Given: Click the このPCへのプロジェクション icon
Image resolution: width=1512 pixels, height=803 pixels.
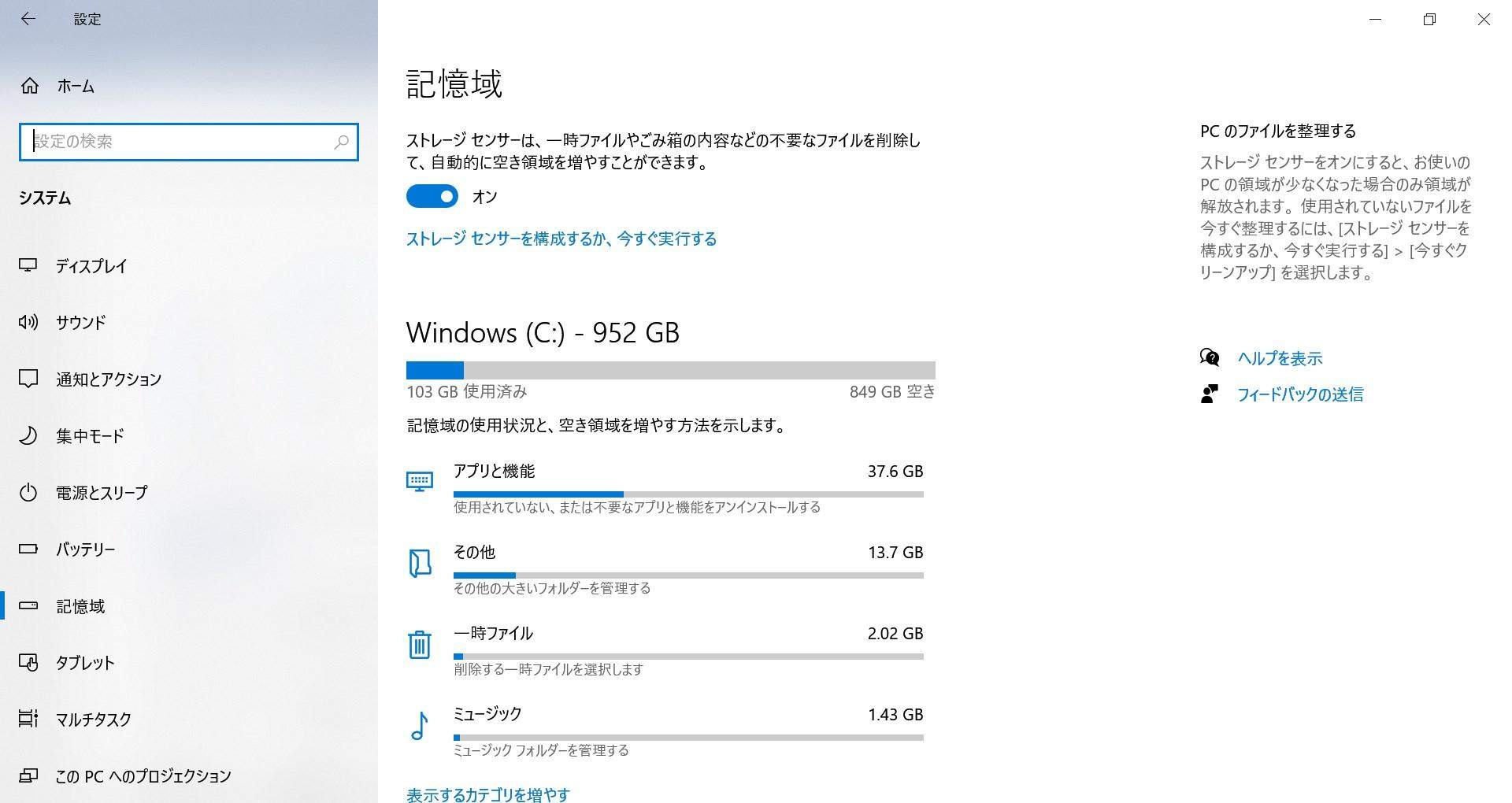Looking at the screenshot, I should [x=29, y=775].
